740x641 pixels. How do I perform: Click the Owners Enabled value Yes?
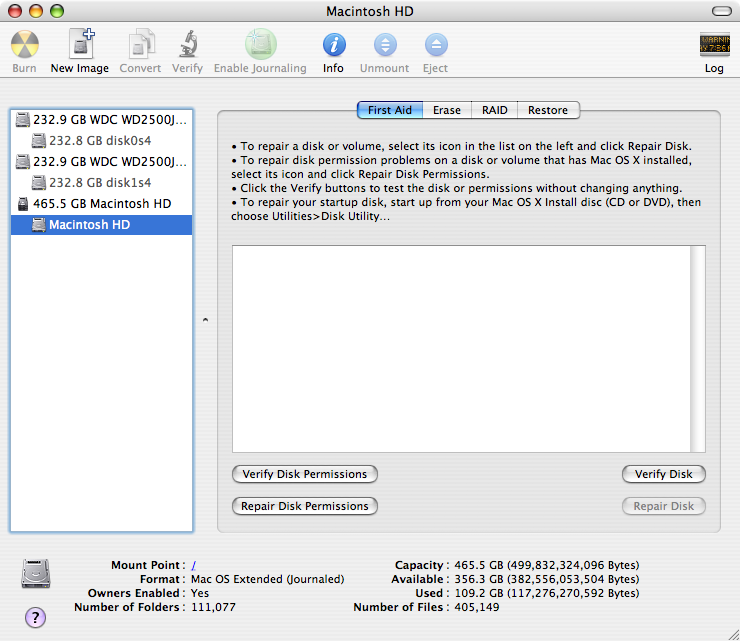coord(200,593)
